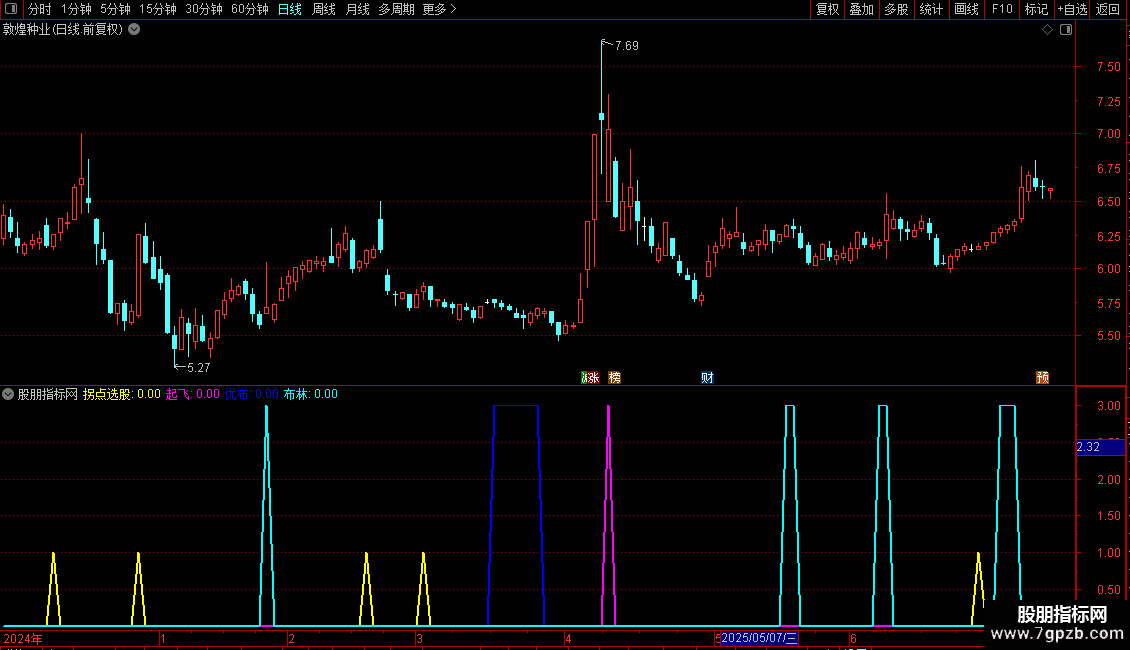Click the 返回 back button
The image size is (1130, 650).
[1108, 9]
